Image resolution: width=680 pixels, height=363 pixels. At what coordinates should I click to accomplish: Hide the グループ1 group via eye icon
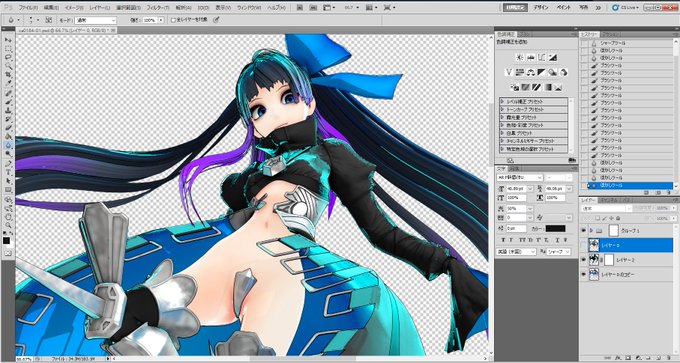click(584, 230)
